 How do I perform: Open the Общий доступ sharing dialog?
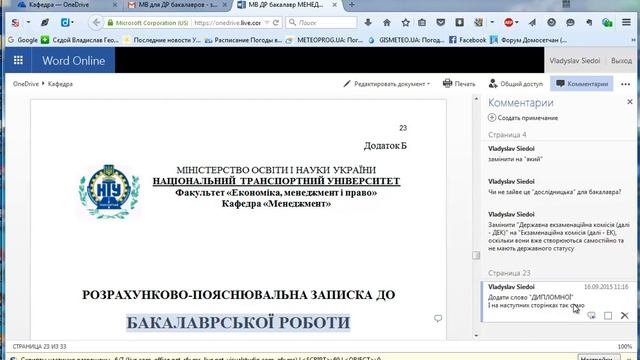point(516,84)
